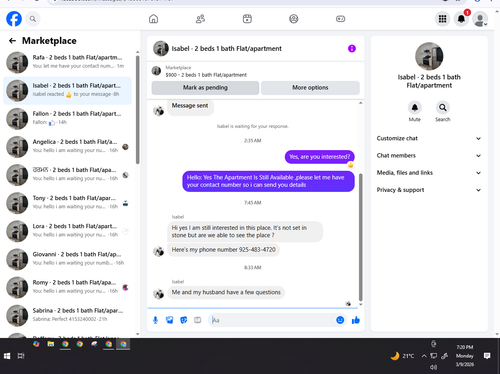The height and width of the screenshot is (374, 500).
Task: Open the Windows Start menu
Action: coord(7,356)
